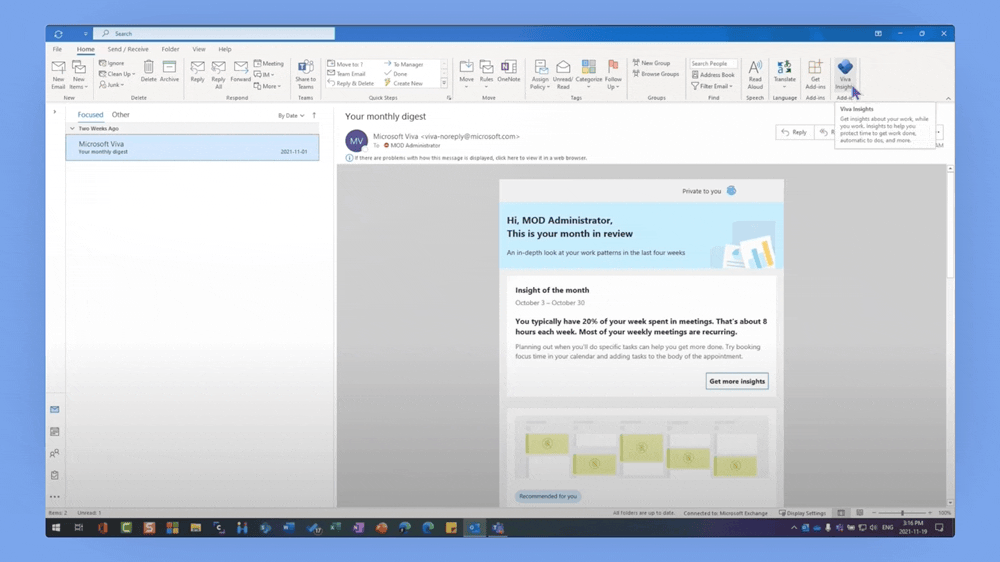Archive the selected message
Image resolution: width=1000 pixels, height=562 pixels.
coord(169,71)
